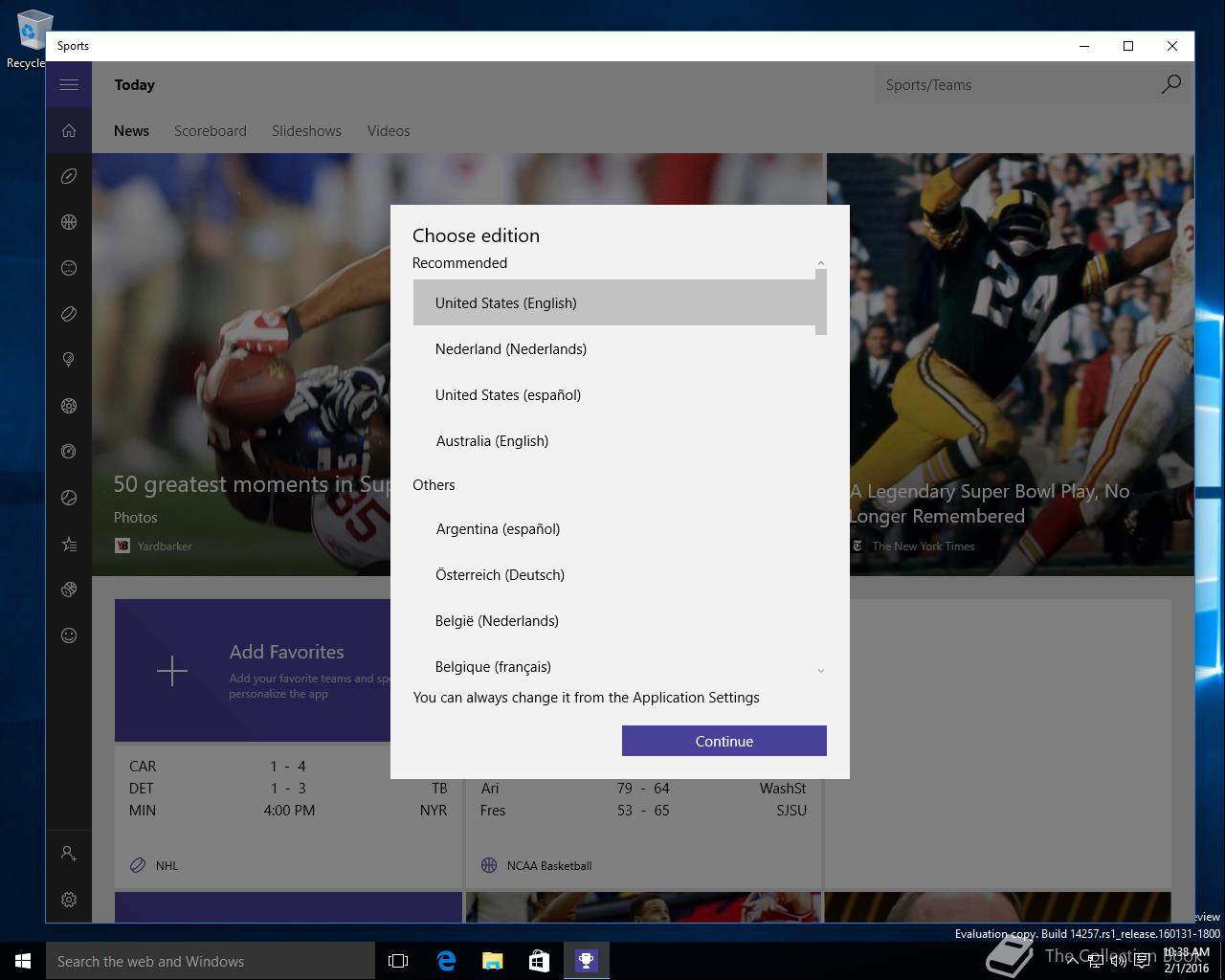Click the NCAA Basketball icon under scores

489,865
